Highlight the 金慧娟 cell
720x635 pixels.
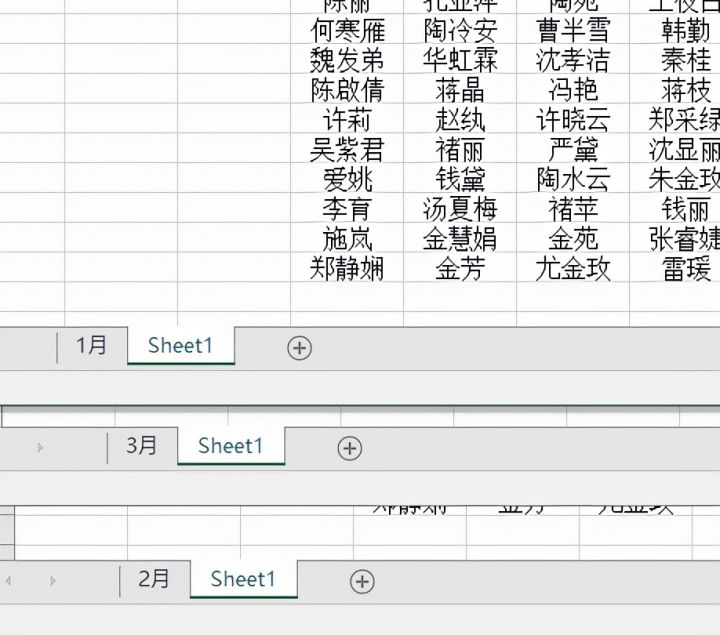(460, 239)
